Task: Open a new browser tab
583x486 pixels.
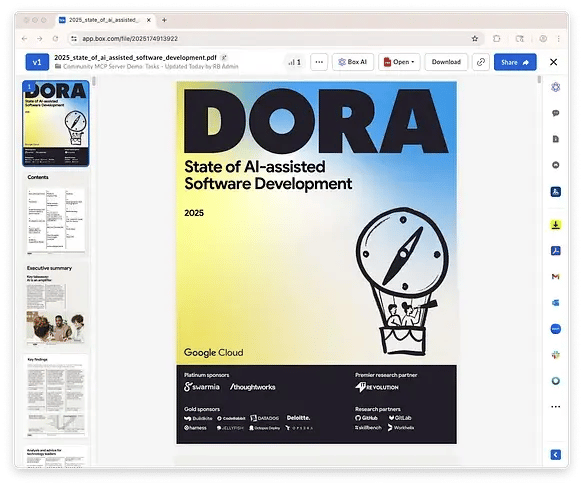Action: click(x=164, y=20)
